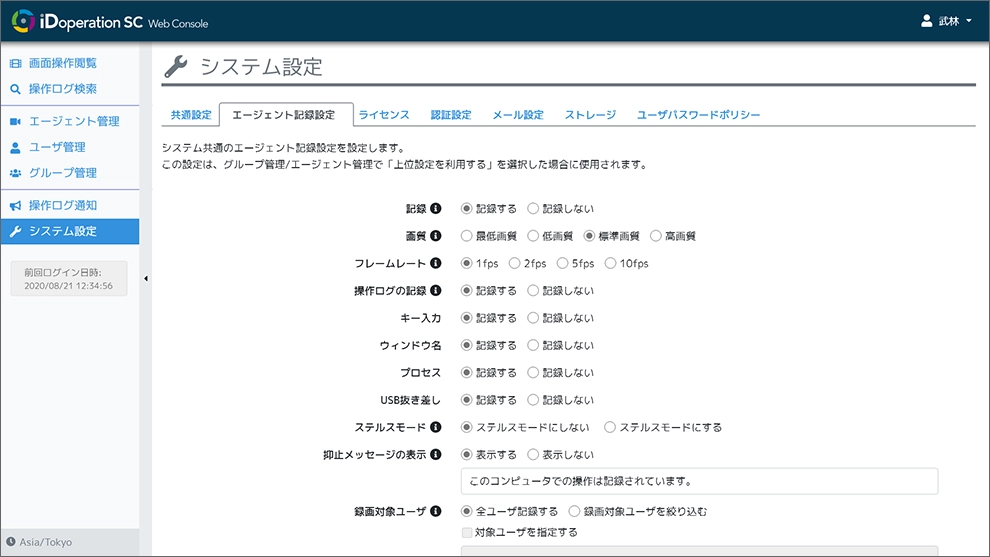990x557 pixels.
Task: Open the ユーザパスワードポリシー tab
Action: coord(698,115)
